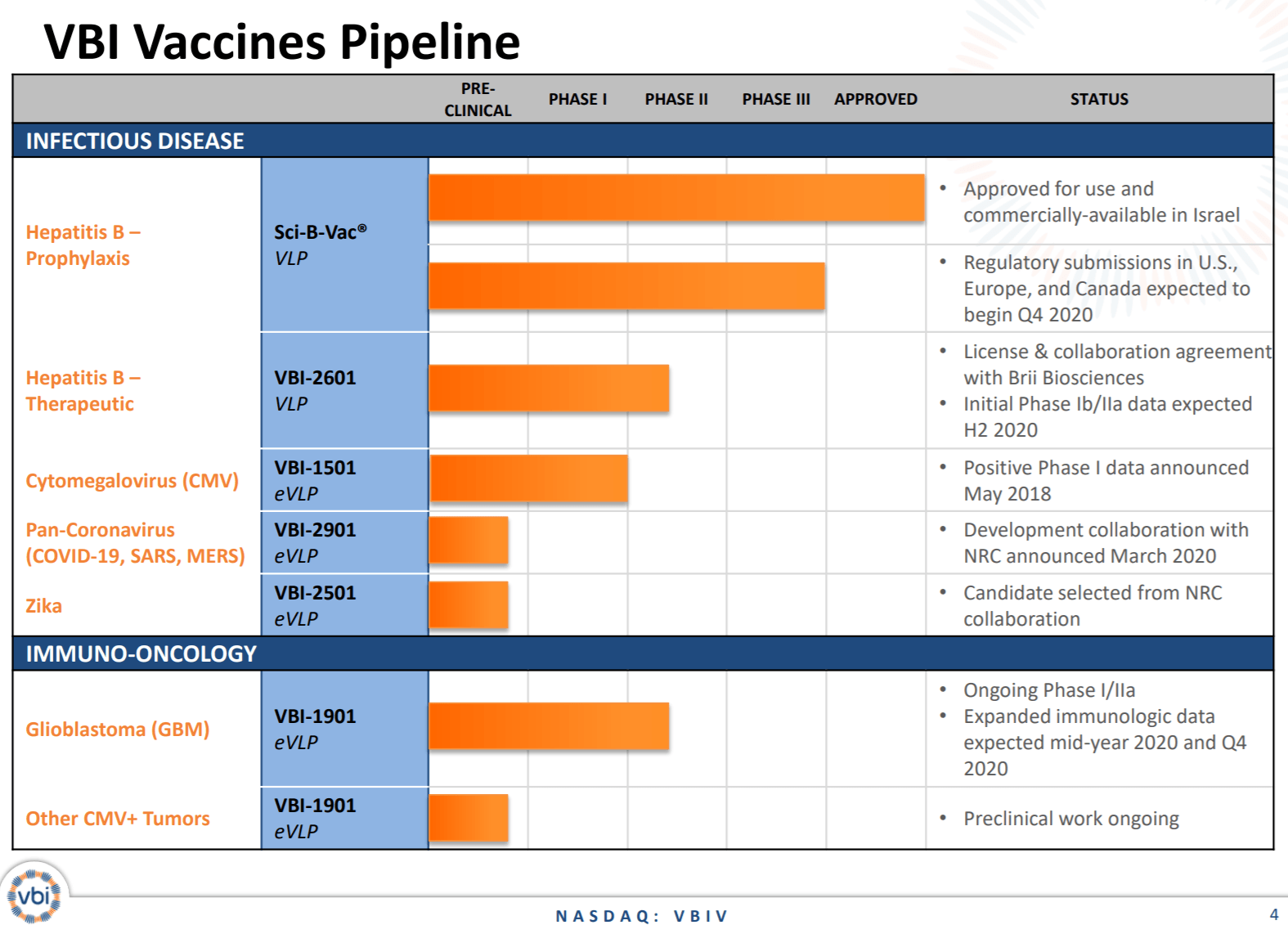This screenshot has width=1288, height=934.
Task: Click VBI-1901 cell in Other CMV+ Tumors row
Action: (x=344, y=818)
